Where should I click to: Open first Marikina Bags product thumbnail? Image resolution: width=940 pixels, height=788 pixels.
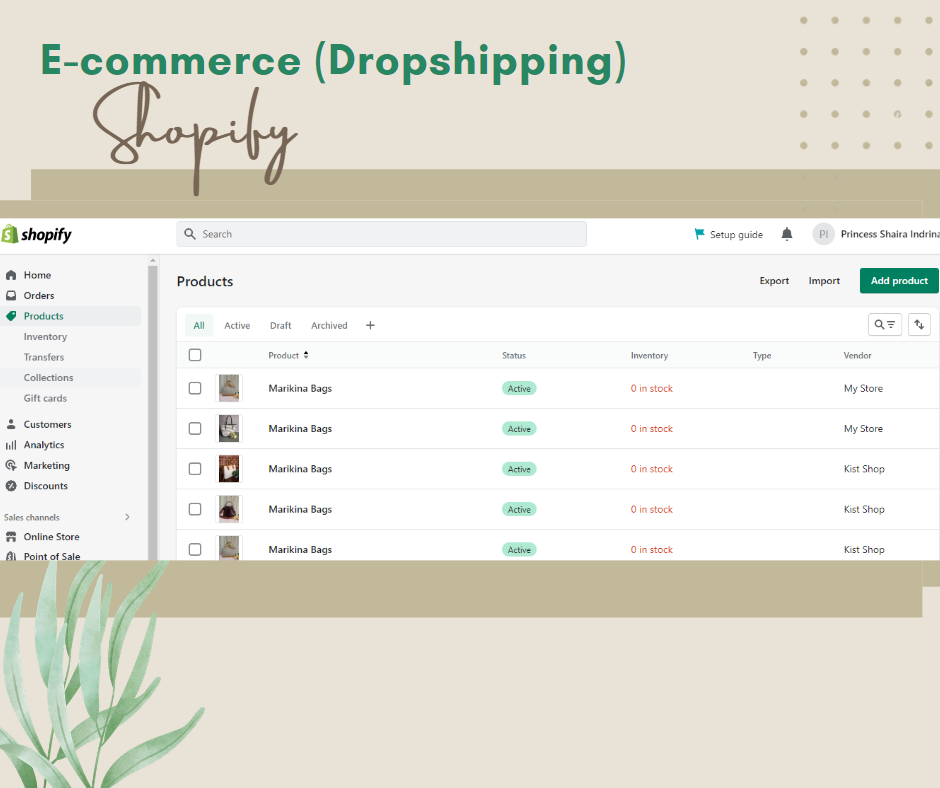(x=229, y=388)
